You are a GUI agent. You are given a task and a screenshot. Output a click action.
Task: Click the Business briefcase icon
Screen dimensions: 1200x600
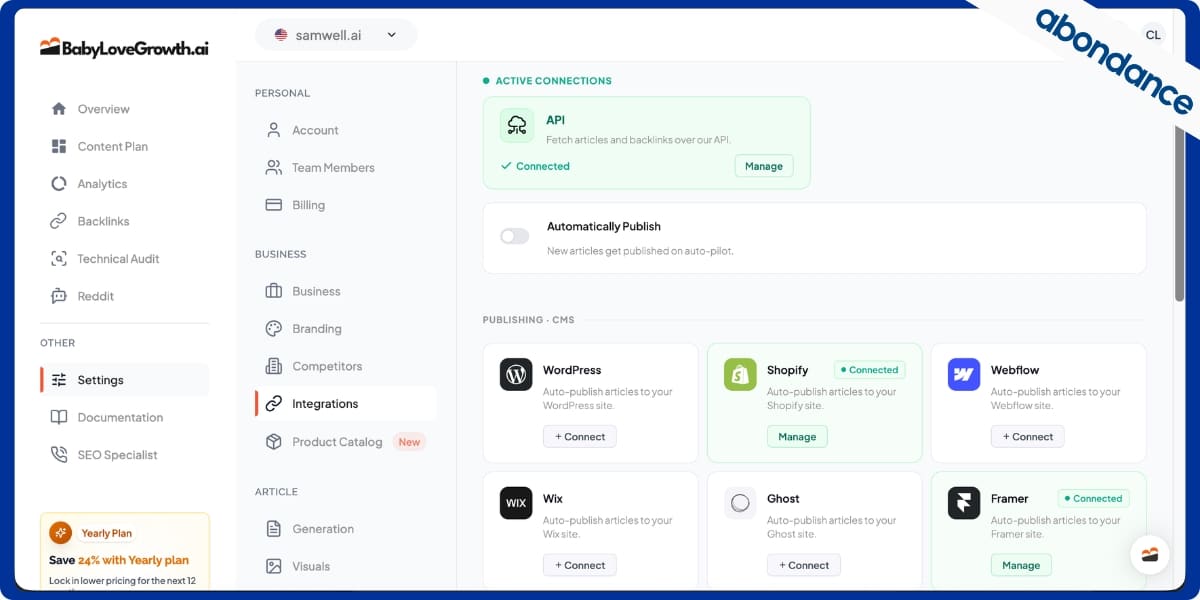pyautogui.click(x=273, y=291)
